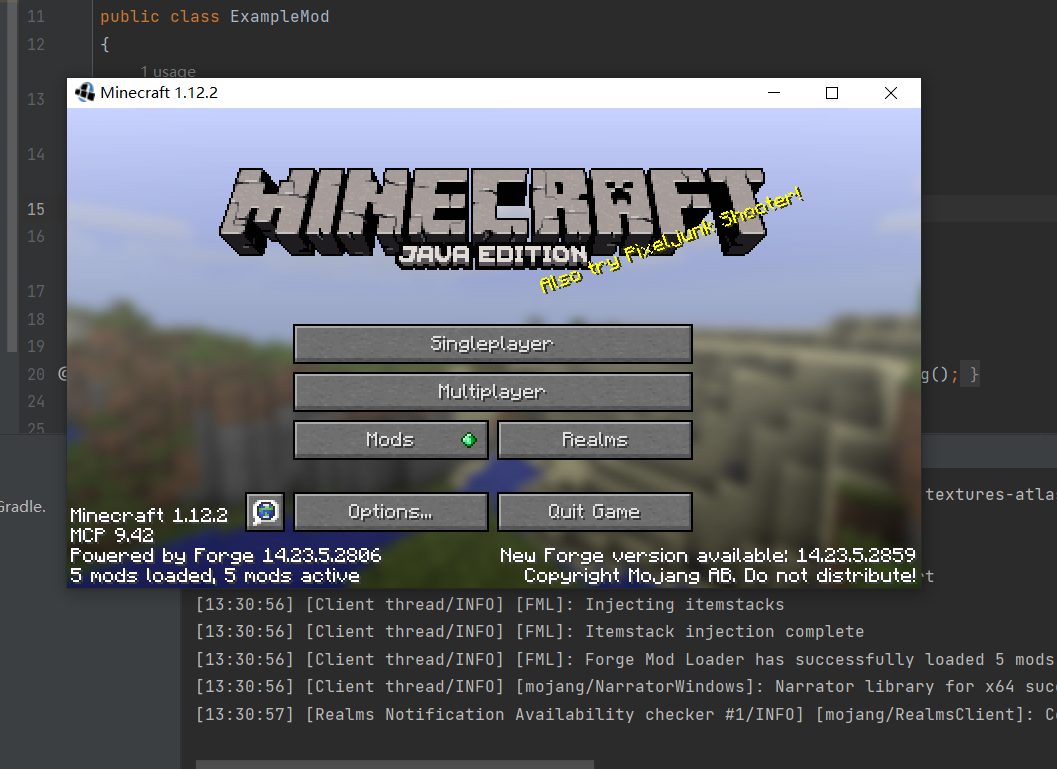Click the gutter marker beside line 20
The height and width of the screenshot is (769, 1057).
tap(63, 373)
